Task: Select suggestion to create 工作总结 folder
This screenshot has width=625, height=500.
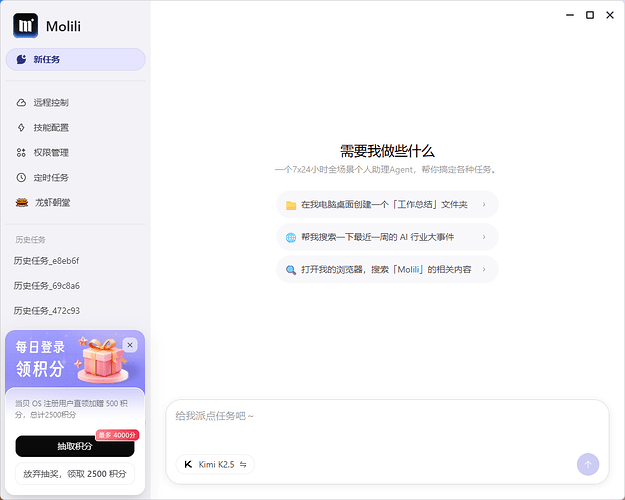Action: coord(387,205)
